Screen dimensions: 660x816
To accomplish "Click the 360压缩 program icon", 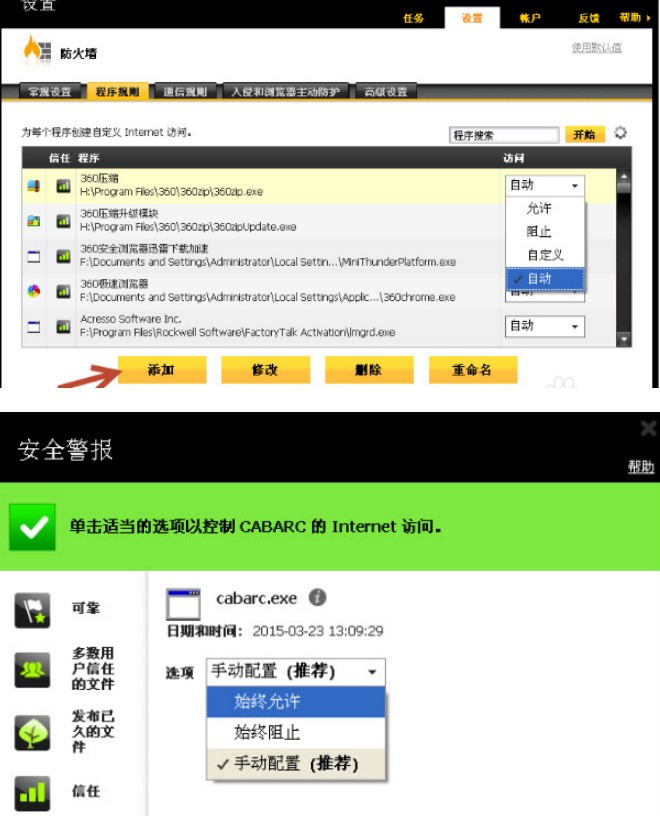I will 34,186.
